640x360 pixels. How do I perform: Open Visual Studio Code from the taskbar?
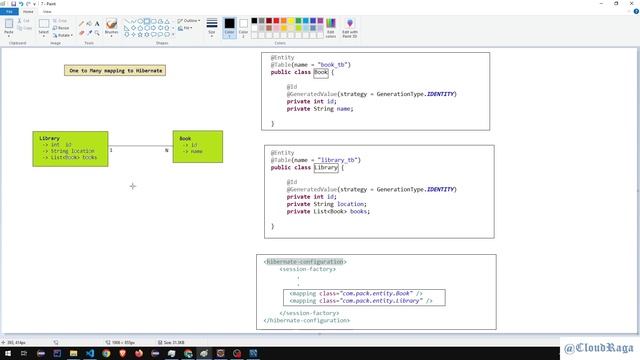point(90,353)
